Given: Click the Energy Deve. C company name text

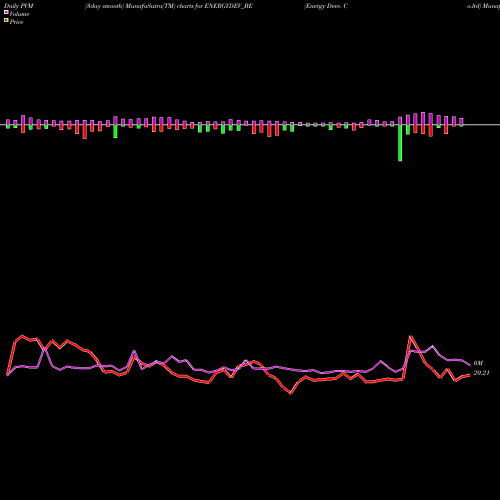Looking at the screenshot, I should [326, 6].
